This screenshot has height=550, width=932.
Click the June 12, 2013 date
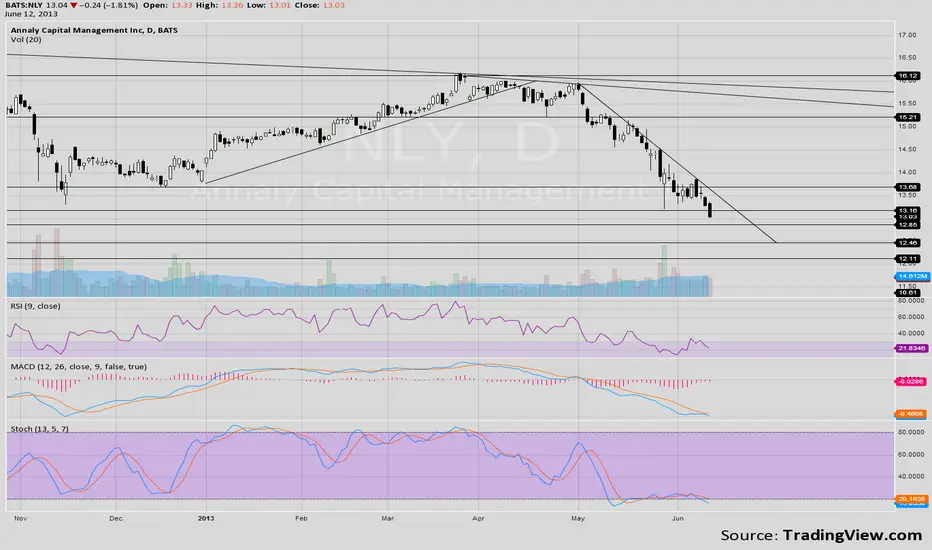tap(31, 14)
